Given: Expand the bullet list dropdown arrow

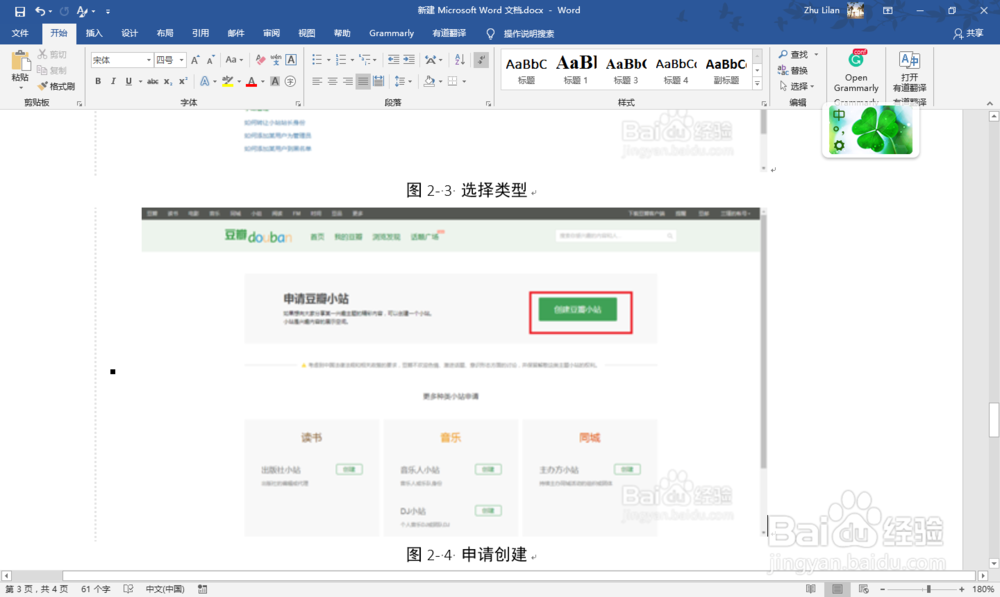Looking at the screenshot, I should click(x=328, y=60).
